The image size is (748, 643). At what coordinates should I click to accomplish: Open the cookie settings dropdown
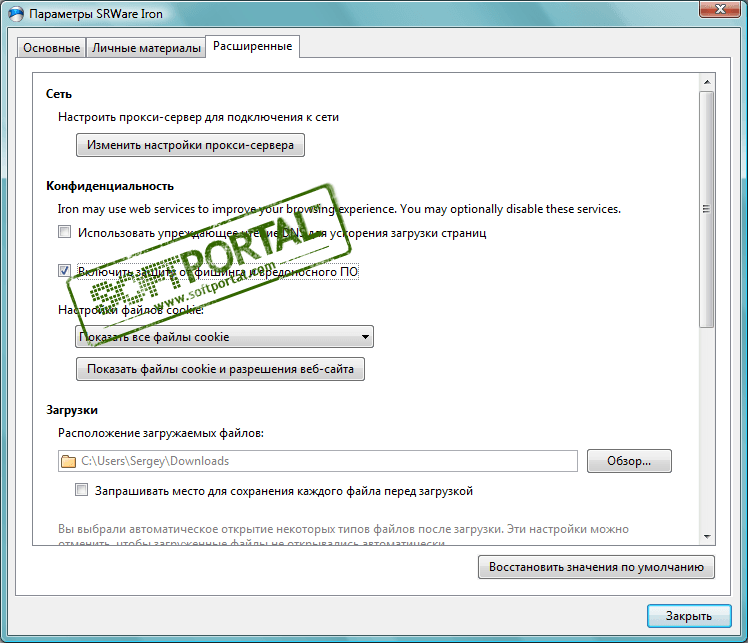[224, 337]
